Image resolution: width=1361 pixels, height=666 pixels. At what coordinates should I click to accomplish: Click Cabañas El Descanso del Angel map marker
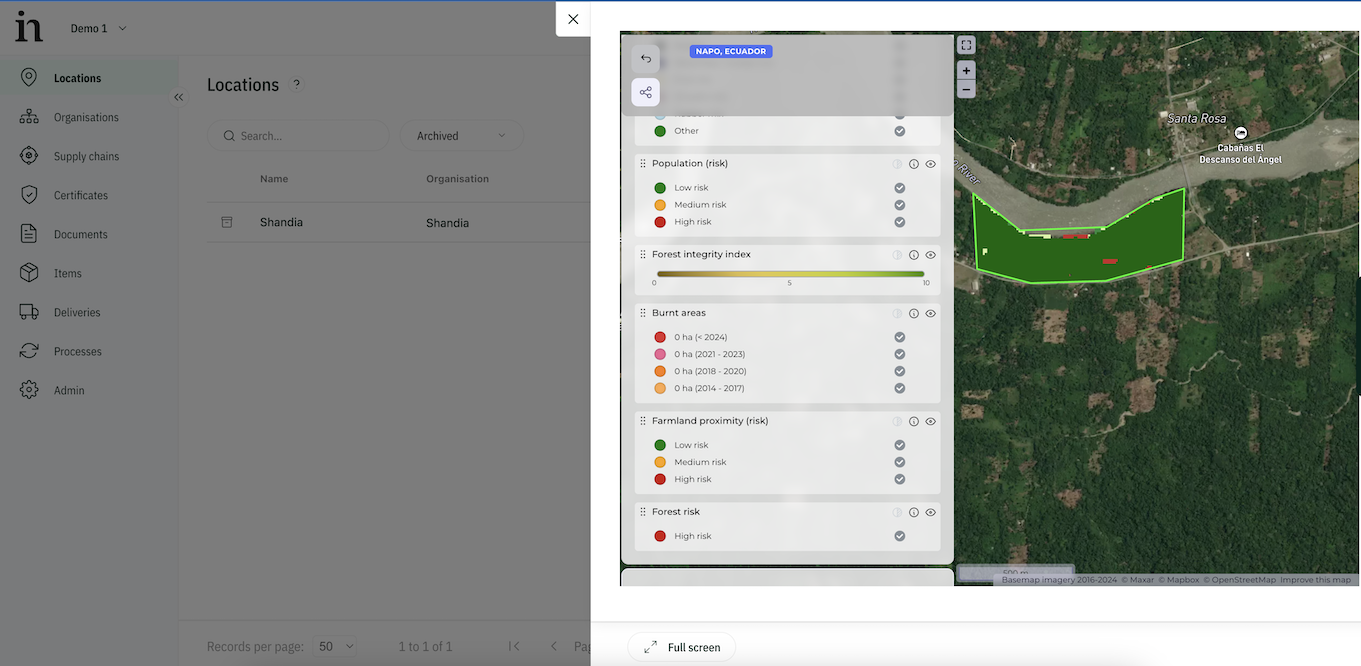(x=1240, y=133)
